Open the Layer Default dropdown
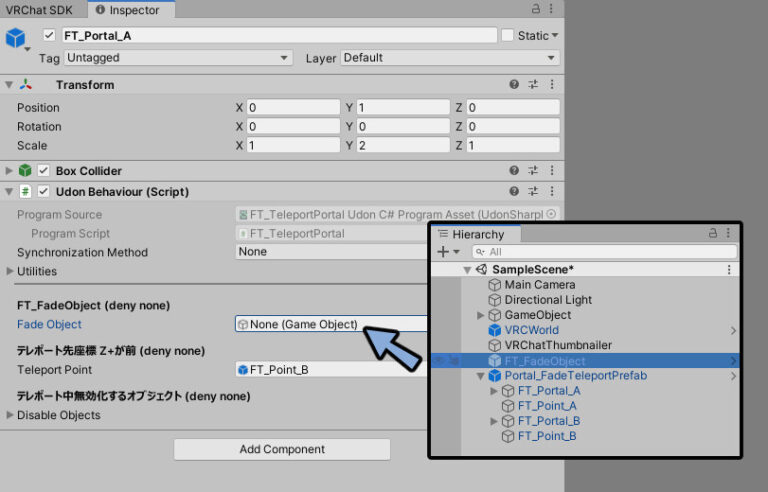Image resolution: width=768 pixels, height=492 pixels. (449, 58)
